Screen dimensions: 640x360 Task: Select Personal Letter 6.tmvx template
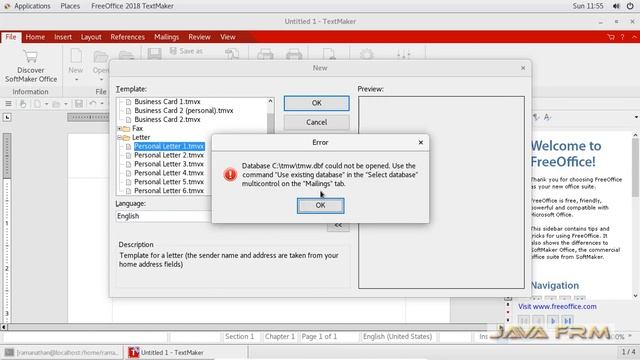(169, 191)
